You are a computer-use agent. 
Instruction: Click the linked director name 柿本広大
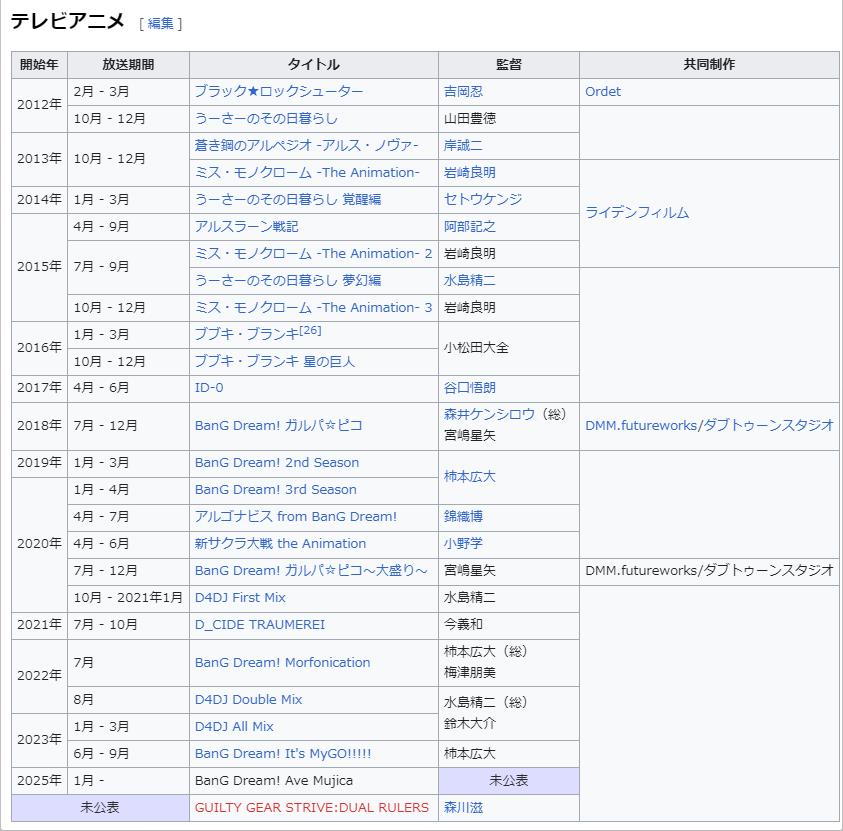pyautogui.click(x=469, y=477)
